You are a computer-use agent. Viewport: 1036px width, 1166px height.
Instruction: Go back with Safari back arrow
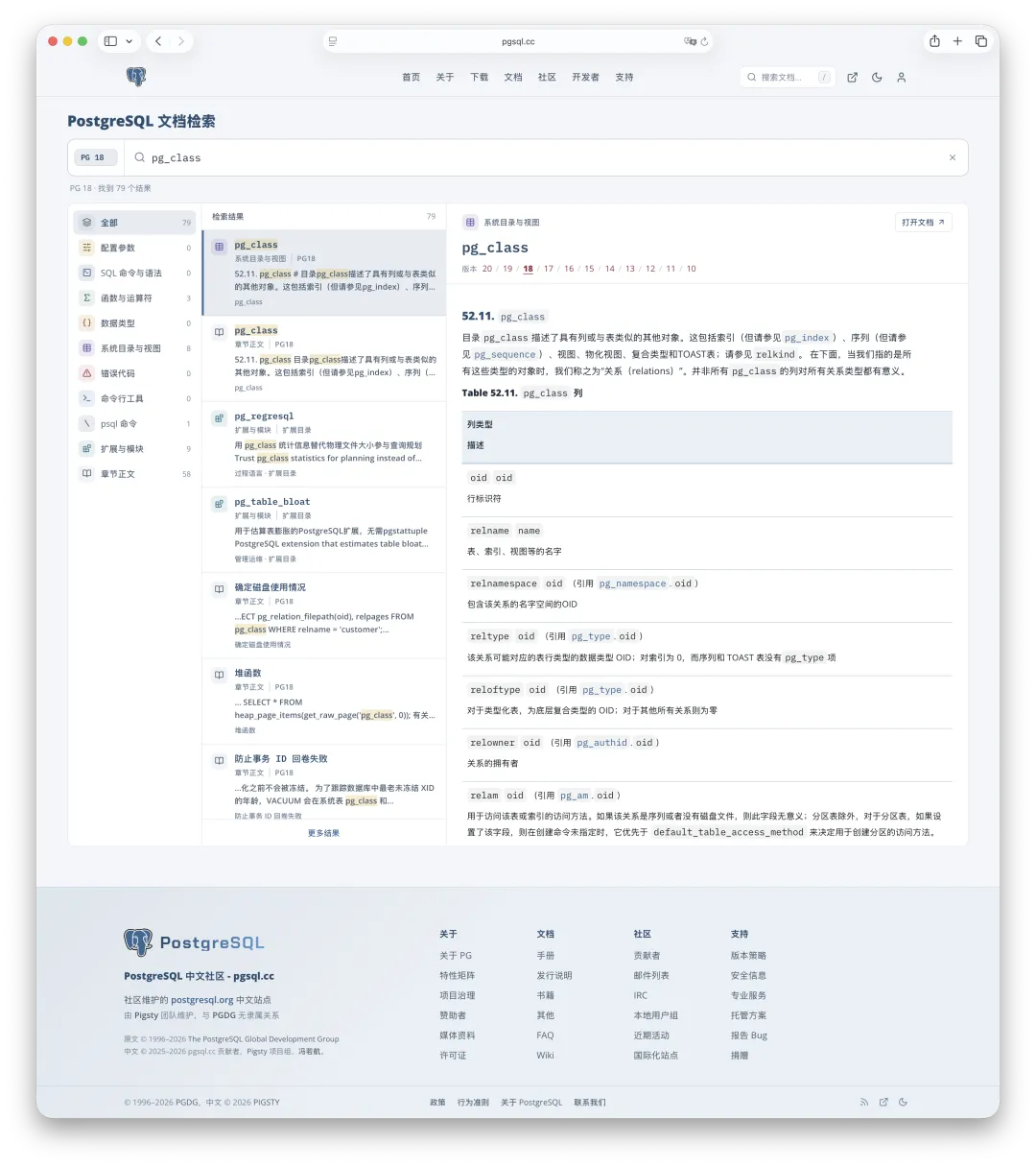coord(158,41)
